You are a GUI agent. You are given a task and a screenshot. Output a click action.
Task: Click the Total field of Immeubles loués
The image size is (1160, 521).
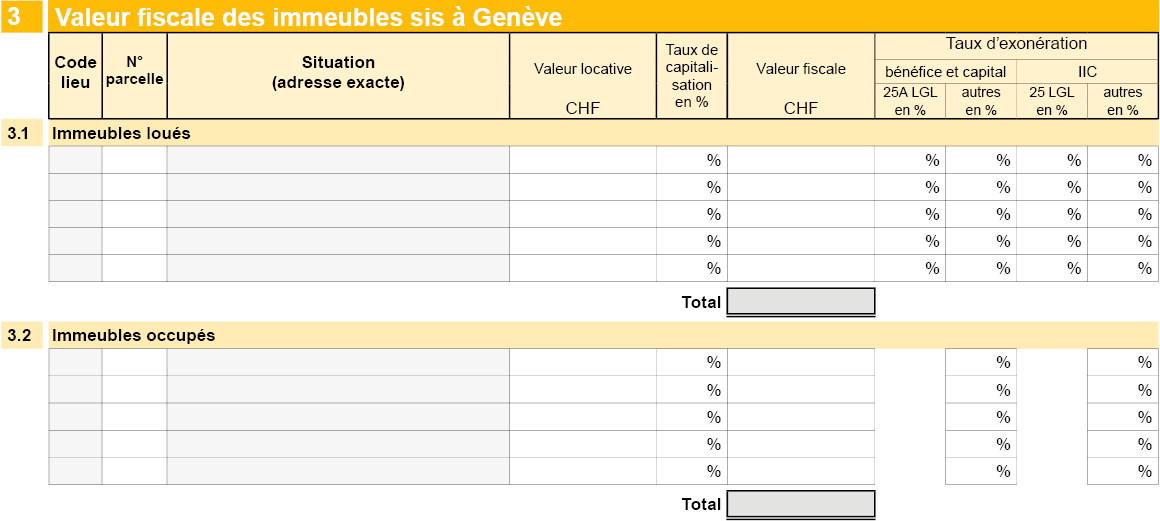[x=801, y=301]
